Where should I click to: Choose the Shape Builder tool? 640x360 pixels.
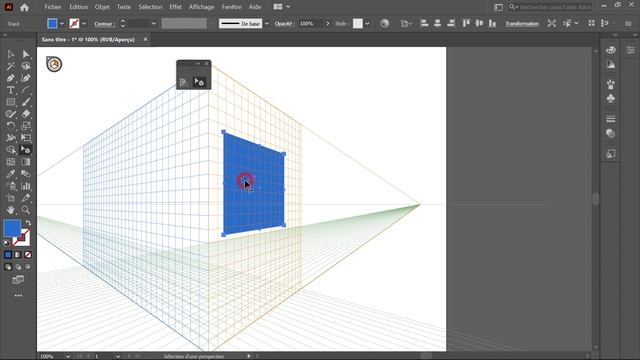(x=11, y=150)
